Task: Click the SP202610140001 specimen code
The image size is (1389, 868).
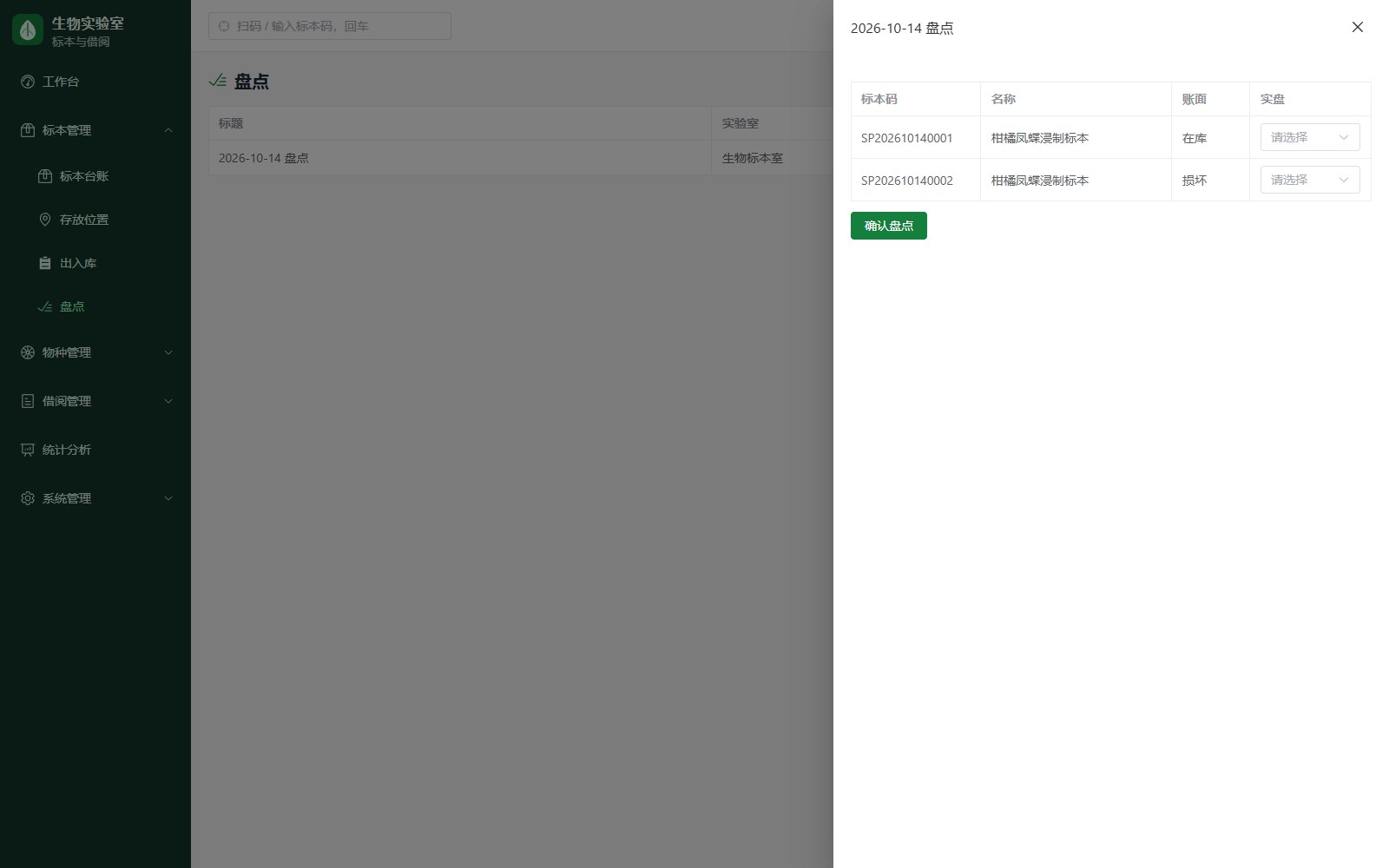Action: (x=907, y=138)
